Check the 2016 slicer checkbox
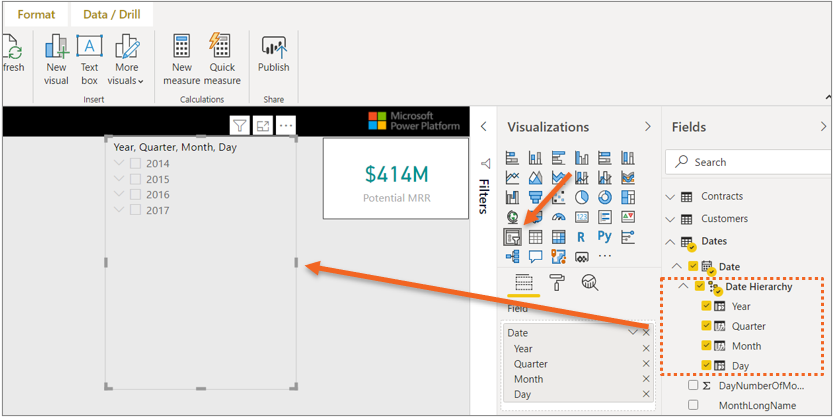834x420 pixels. pos(136,194)
